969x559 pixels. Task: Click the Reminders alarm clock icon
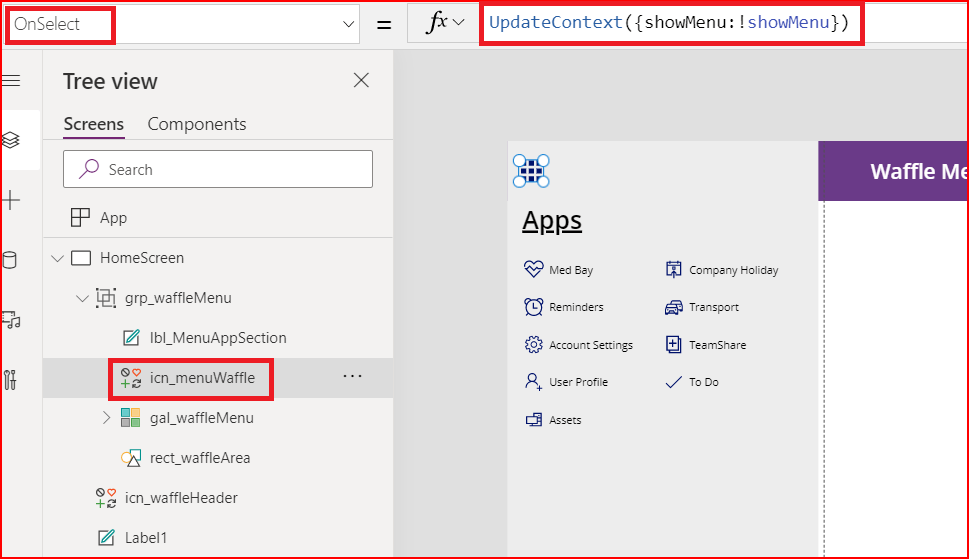tap(533, 307)
